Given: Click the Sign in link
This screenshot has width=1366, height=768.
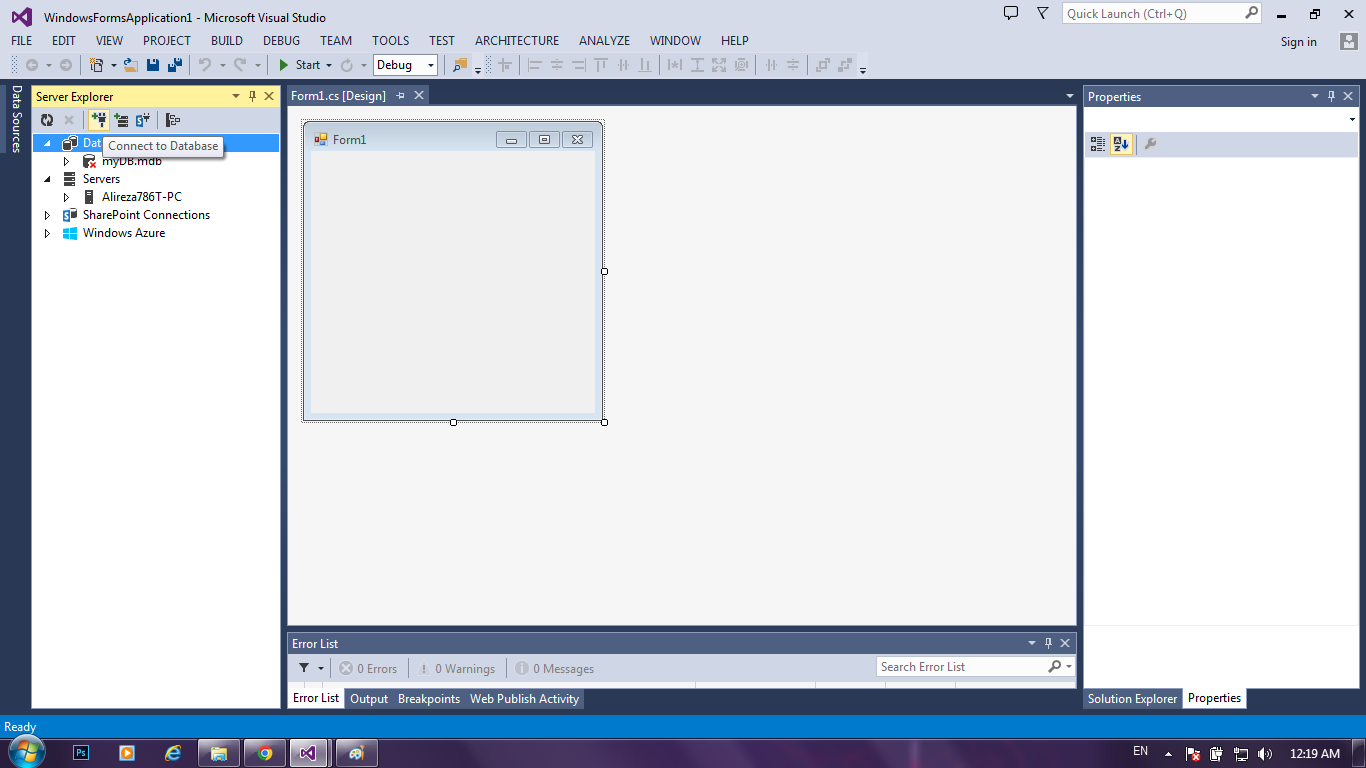Looking at the screenshot, I should [x=1298, y=42].
